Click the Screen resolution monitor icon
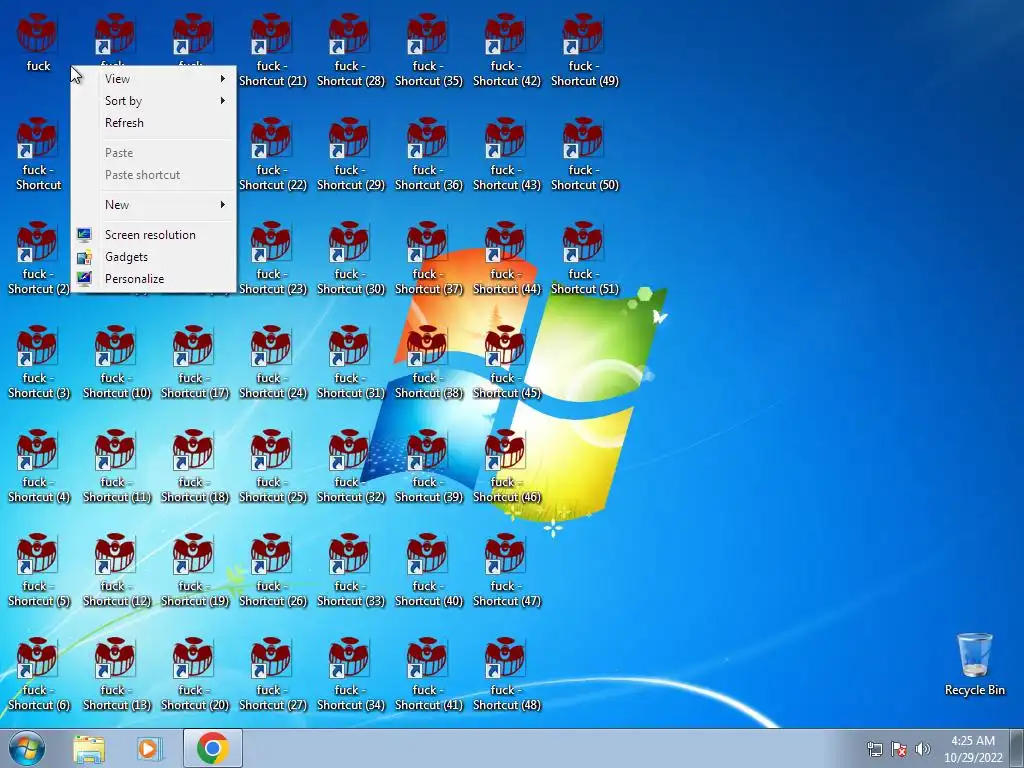 click(x=84, y=235)
